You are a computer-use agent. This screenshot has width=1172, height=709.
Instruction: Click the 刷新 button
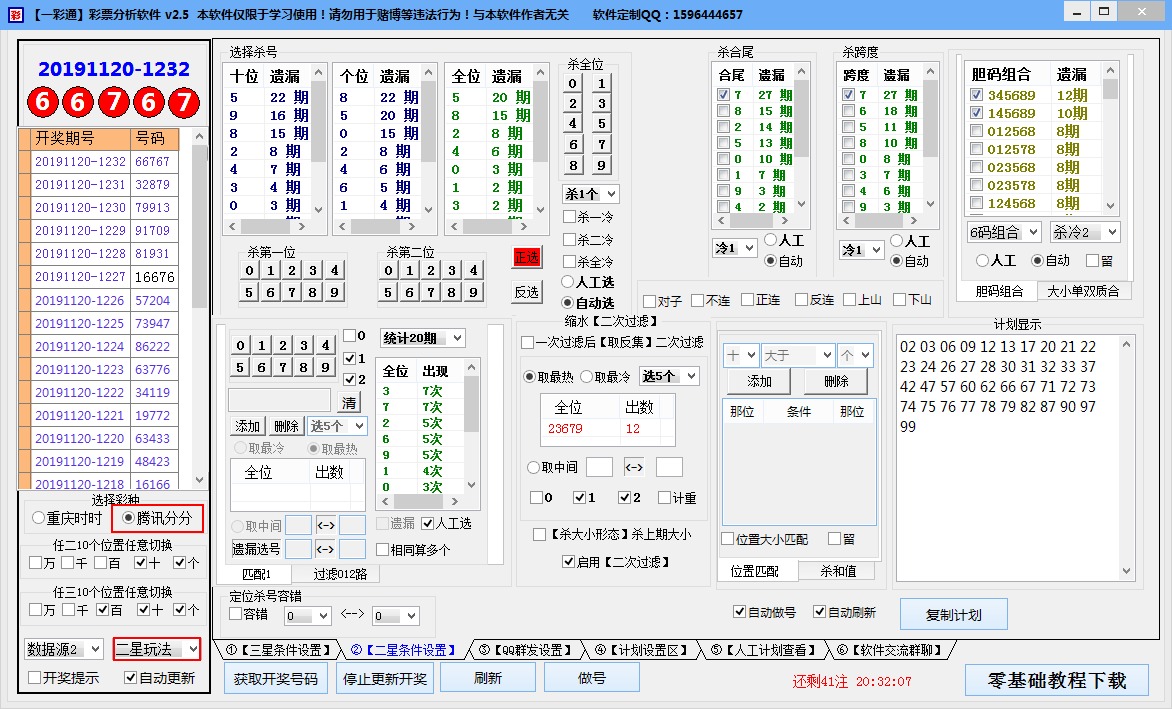[487, 676]
